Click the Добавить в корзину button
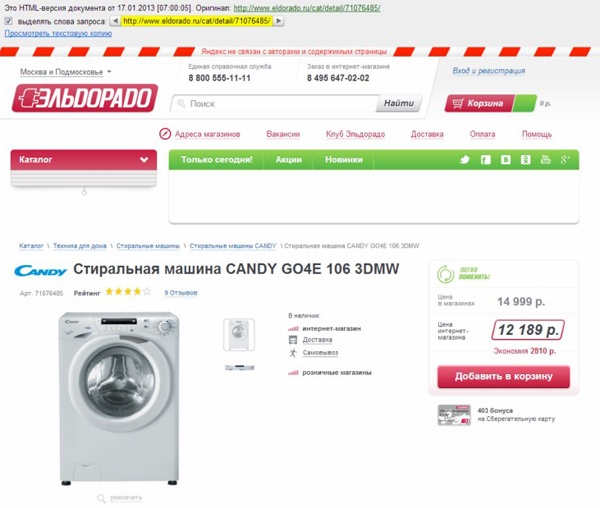This screenshot has height=508, width=600. (x=504, y=376)
